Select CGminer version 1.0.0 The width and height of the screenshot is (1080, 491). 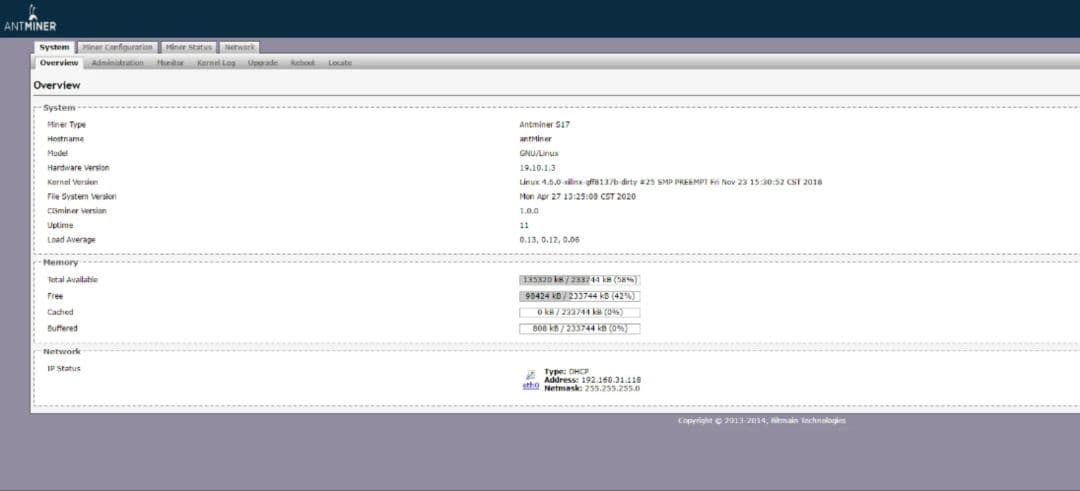click(529, 211)
